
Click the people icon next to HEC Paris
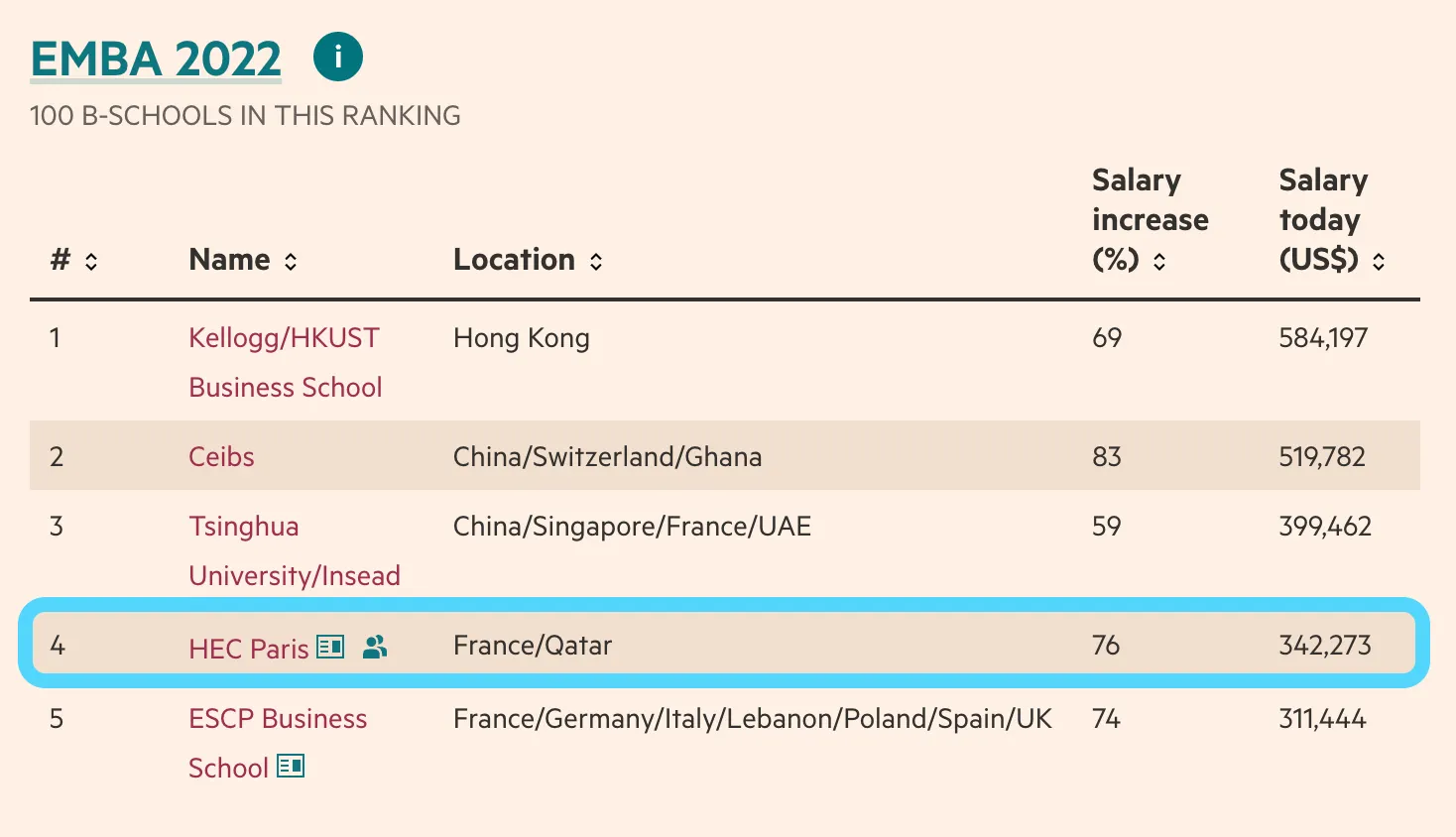point(375,648)
